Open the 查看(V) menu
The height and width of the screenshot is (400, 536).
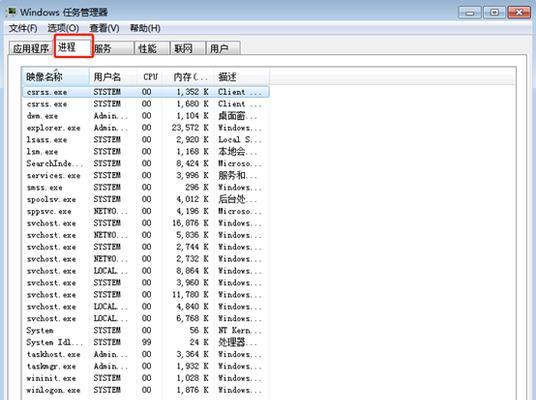(x=104, y=28)
